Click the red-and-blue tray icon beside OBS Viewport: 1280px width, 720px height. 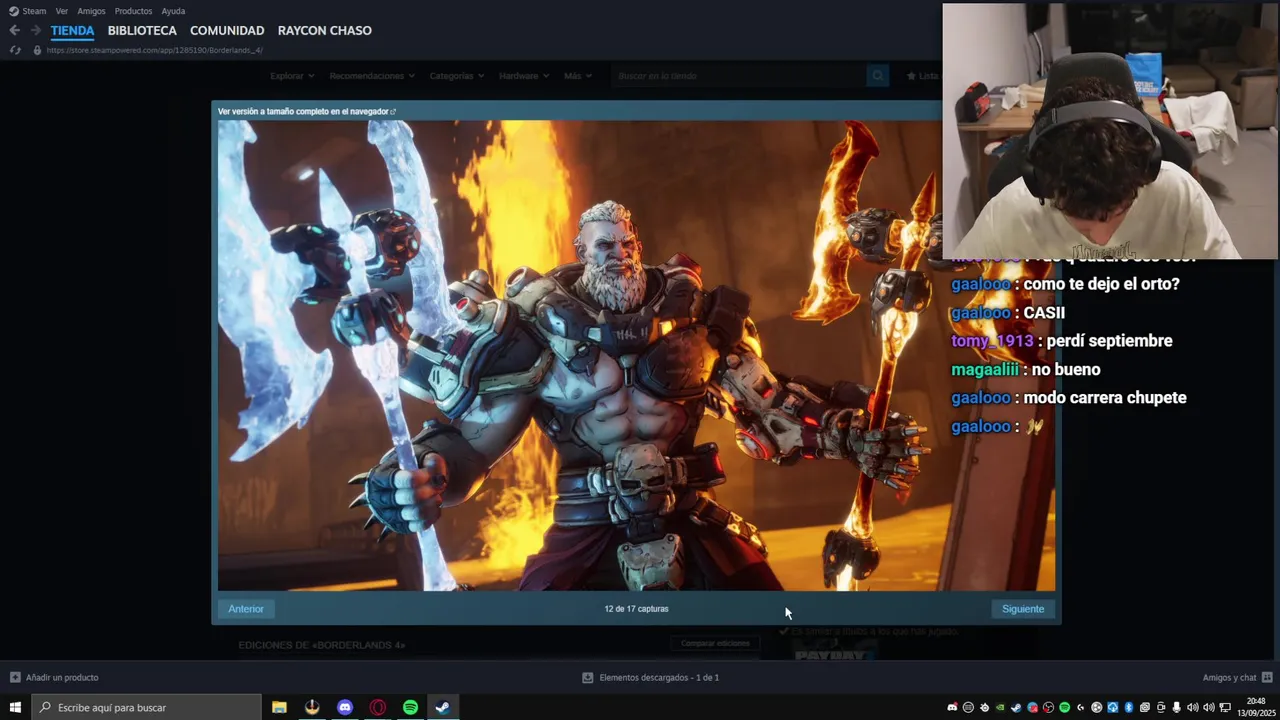1032,707
